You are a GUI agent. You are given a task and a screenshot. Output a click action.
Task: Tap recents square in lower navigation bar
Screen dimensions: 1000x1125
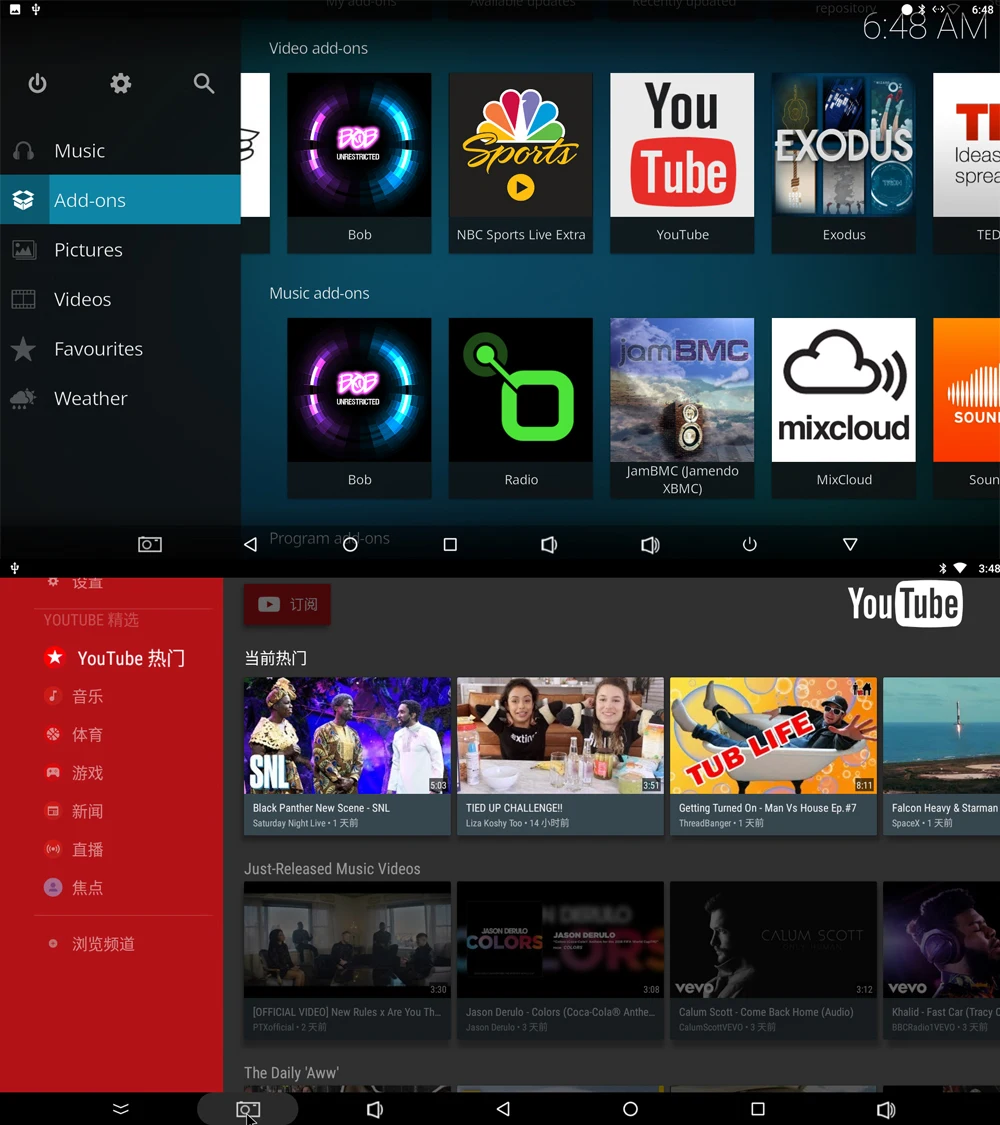click(758, 1109)
